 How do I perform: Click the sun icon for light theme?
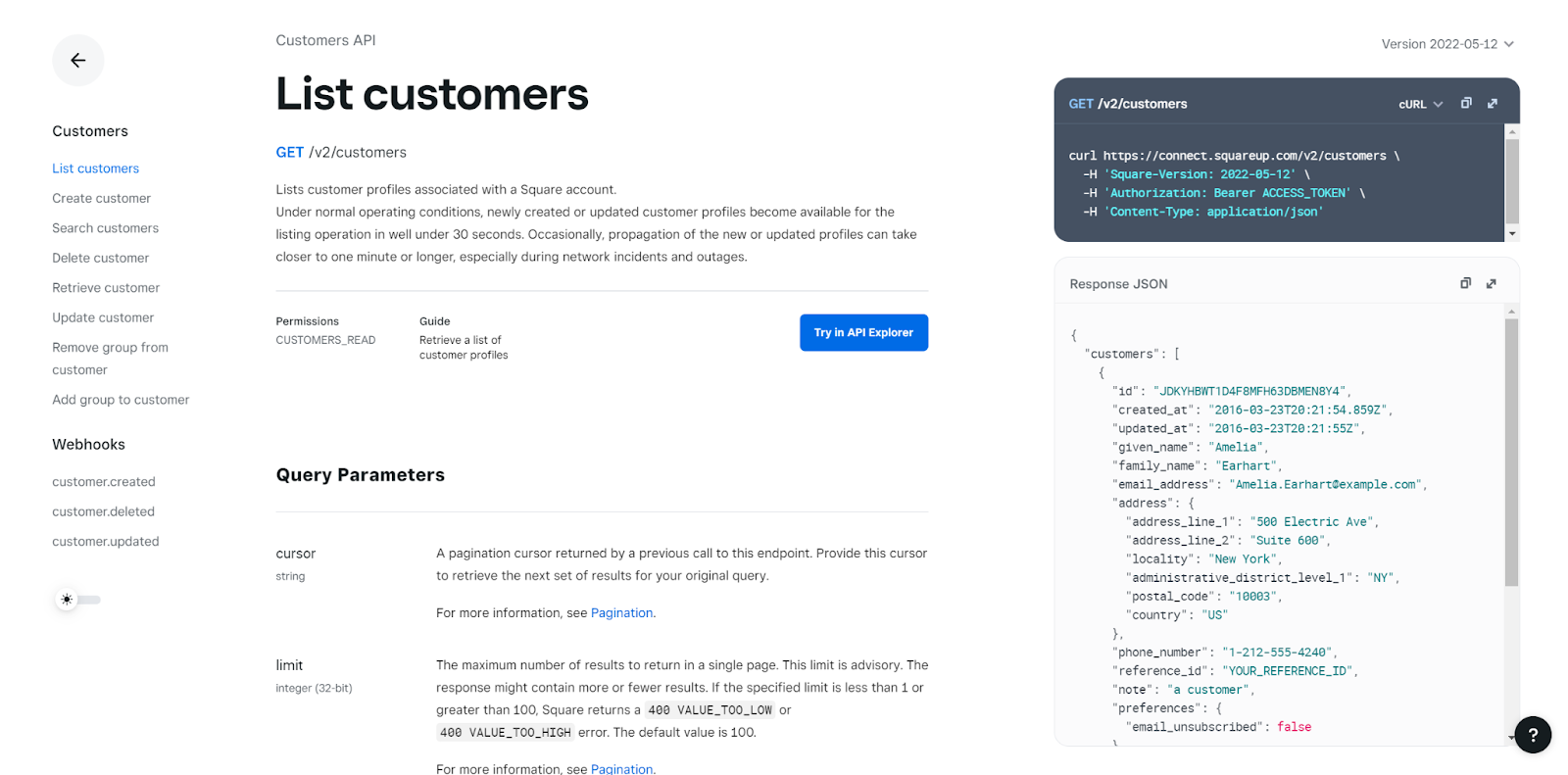tap(66, 599)
